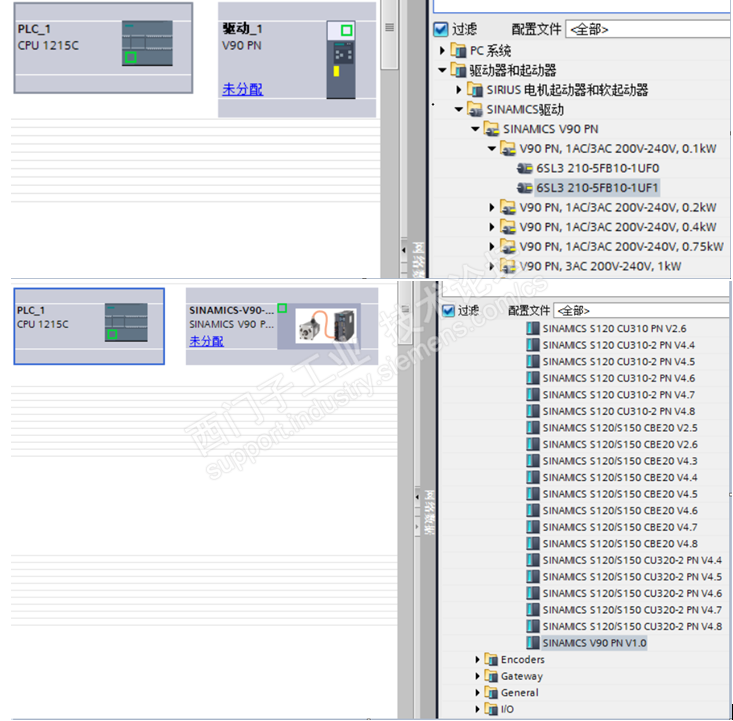Screen dimensions: 733x721
Task: Toggle 过滤 checkbox above SINAMICS S120 list
Action: pos(448,310)
